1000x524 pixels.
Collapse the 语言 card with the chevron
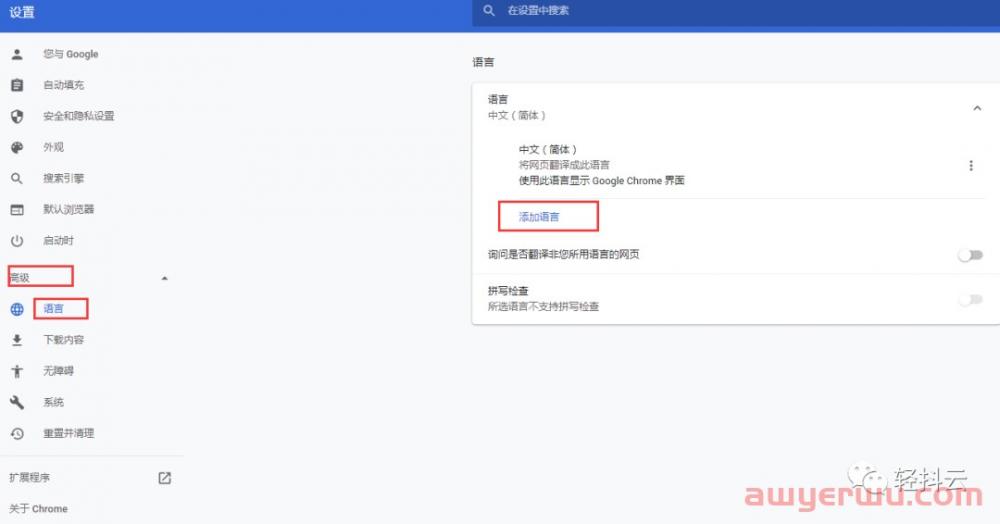(976, 108)
